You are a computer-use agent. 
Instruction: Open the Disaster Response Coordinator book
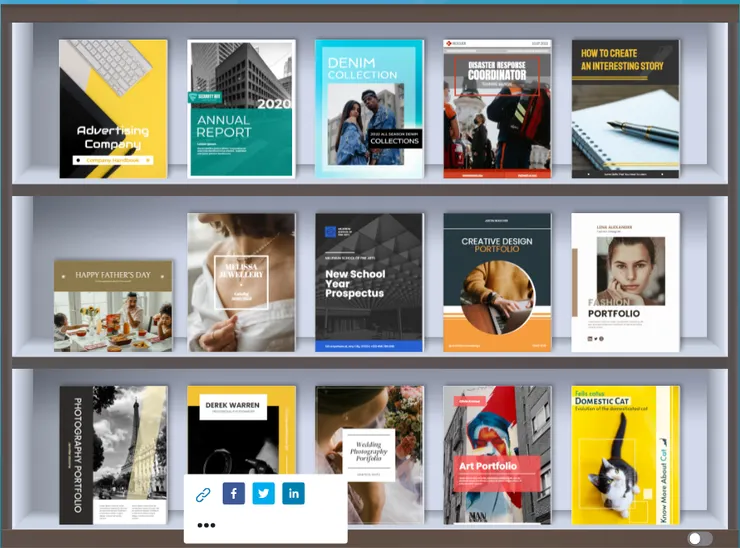coord(497,109)
